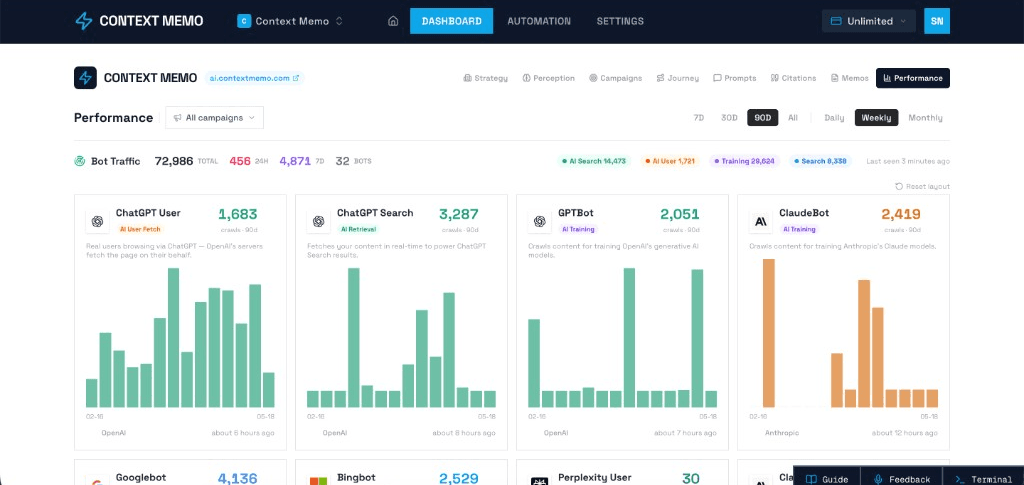
Task: Open the home icon in top navigation
Action: point(393,21)
